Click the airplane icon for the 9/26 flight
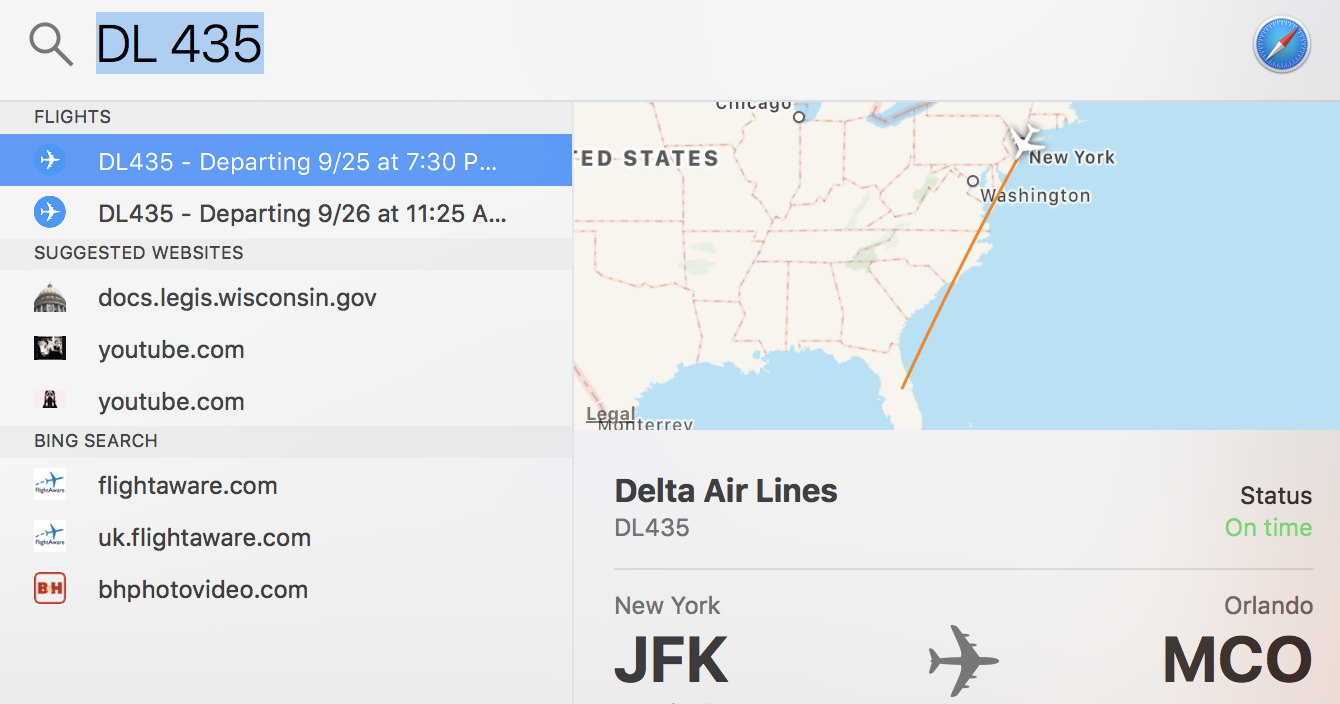Screen dimensions: 1340x704 point(49,212)
